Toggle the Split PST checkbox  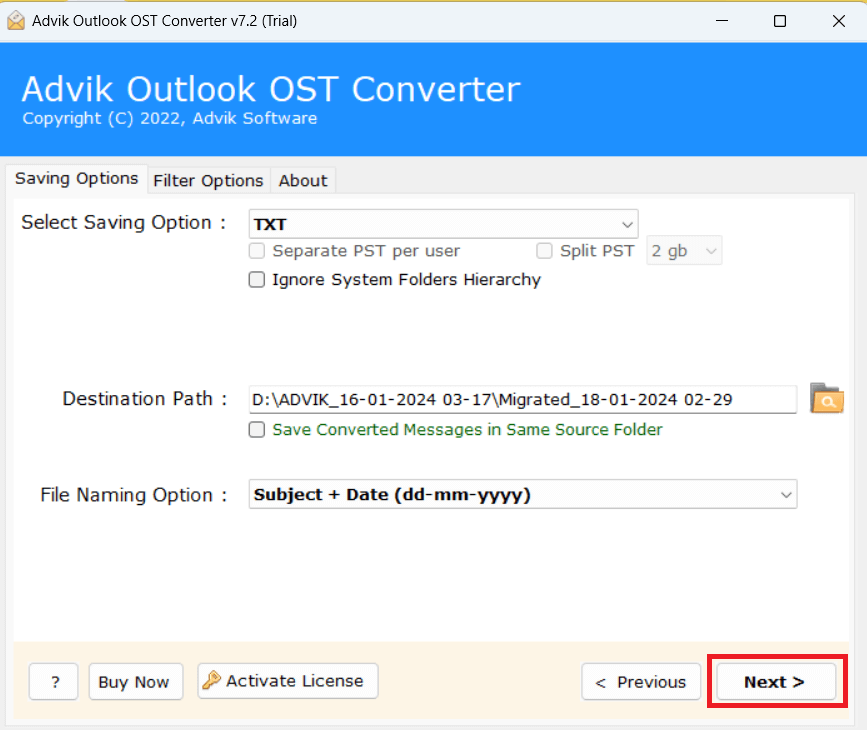point(544,251)
